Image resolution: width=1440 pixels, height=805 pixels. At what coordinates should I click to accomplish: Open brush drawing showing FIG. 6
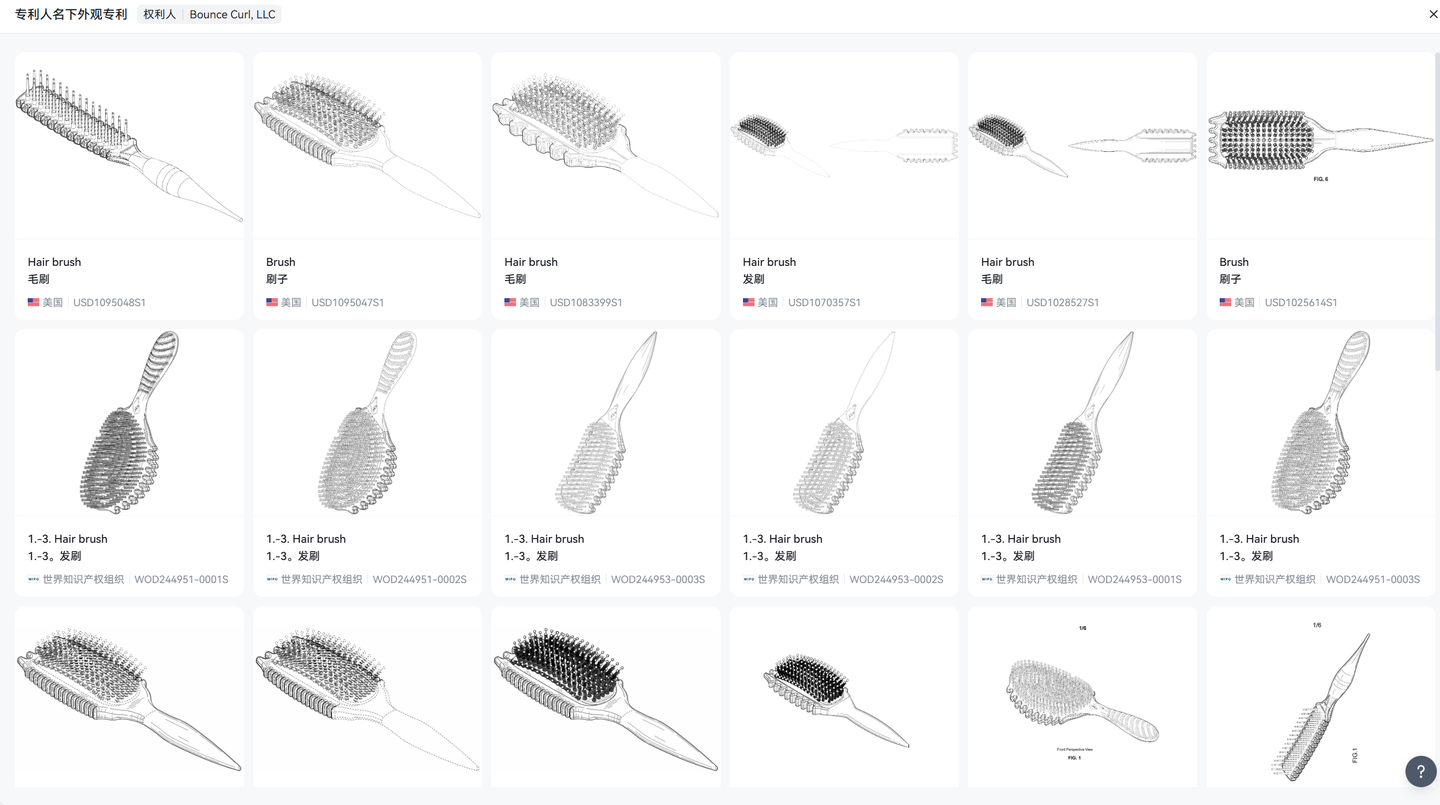coord(1321,146)
